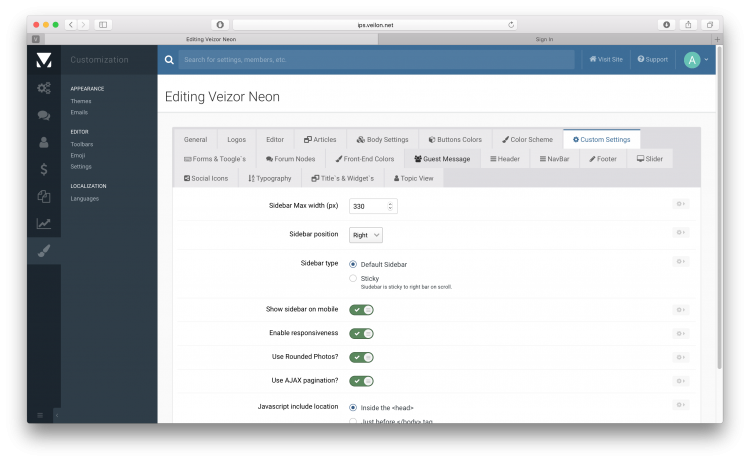
Task: Open the account dropdown arrow next to avatar
Action: tap(706, 60)
